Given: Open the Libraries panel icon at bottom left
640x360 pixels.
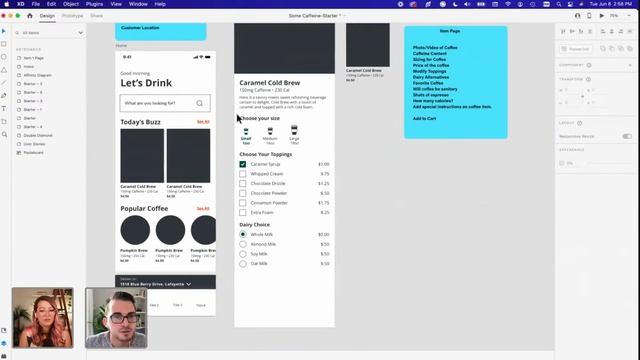Looking at the screenshot, I should 4,330.
